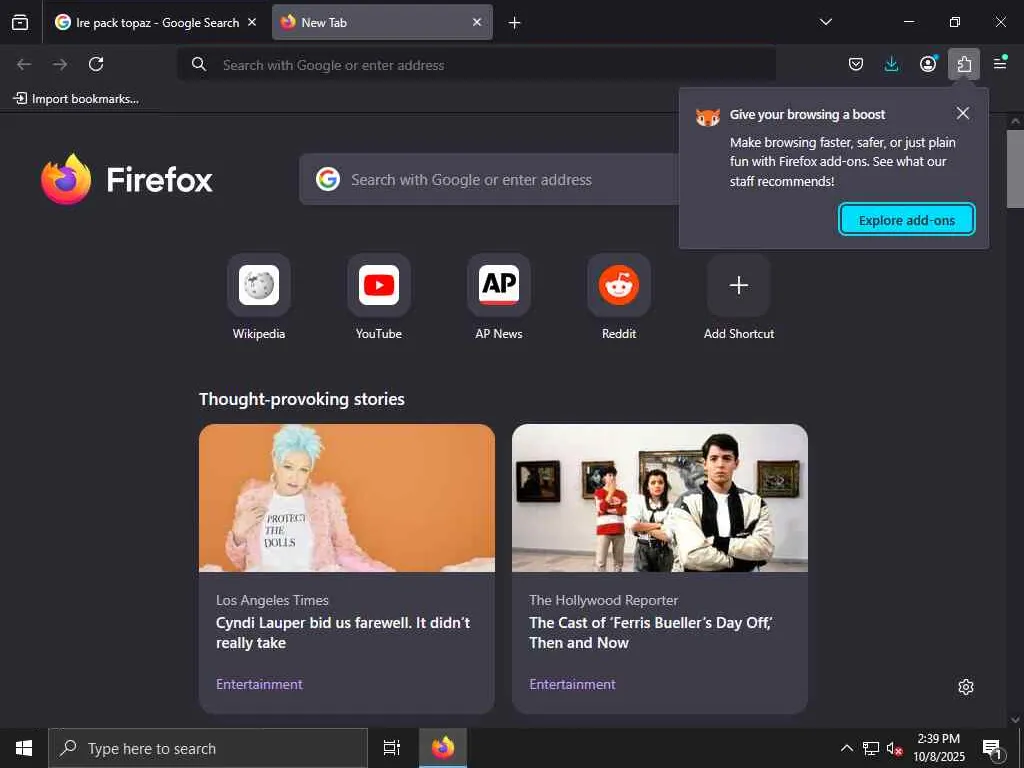The height and width of the screenshot is (768, 1024).
Task: Focus the new tab page search box
Action: coord(490,180)
